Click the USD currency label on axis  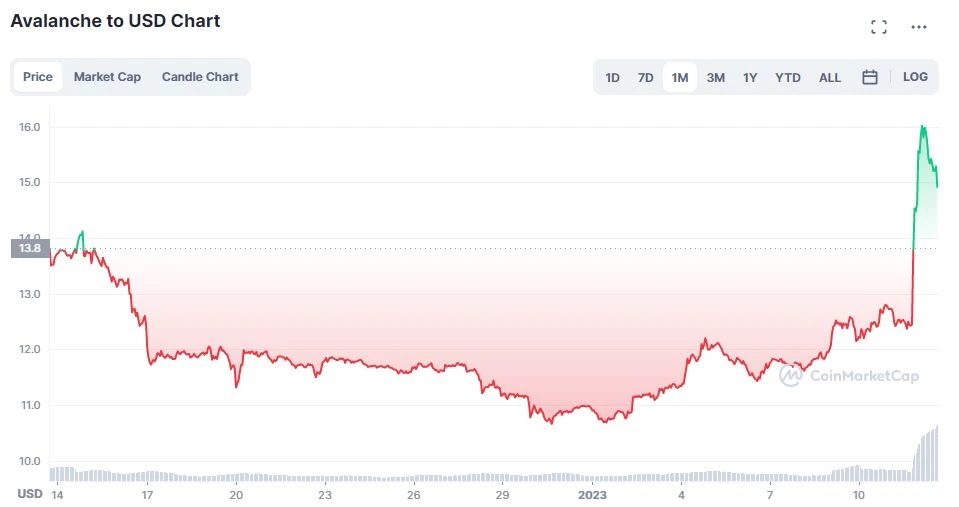(29, 494)
